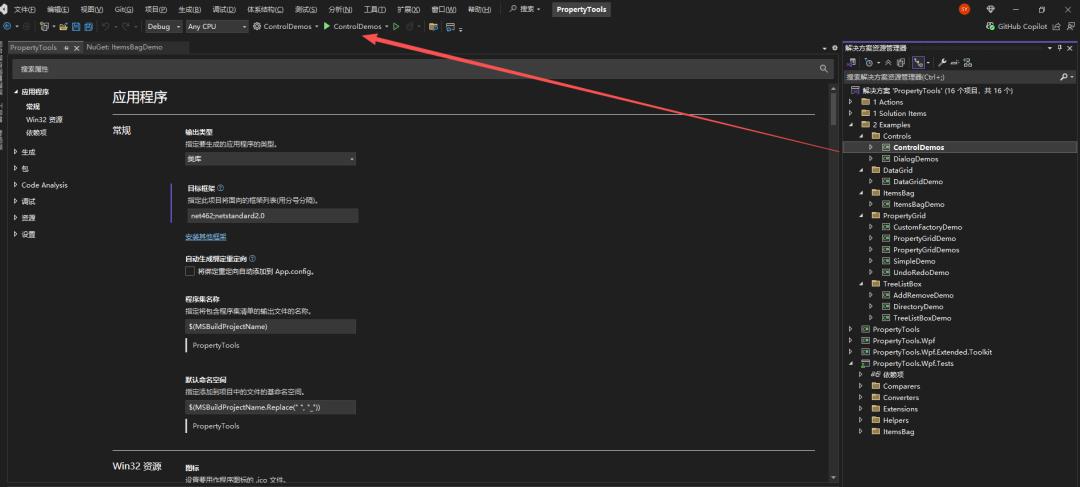1080x487 pixels.
Task: Click the auto-hide pin icon of Solution Explorer panel
Action: click(1060, 48)
